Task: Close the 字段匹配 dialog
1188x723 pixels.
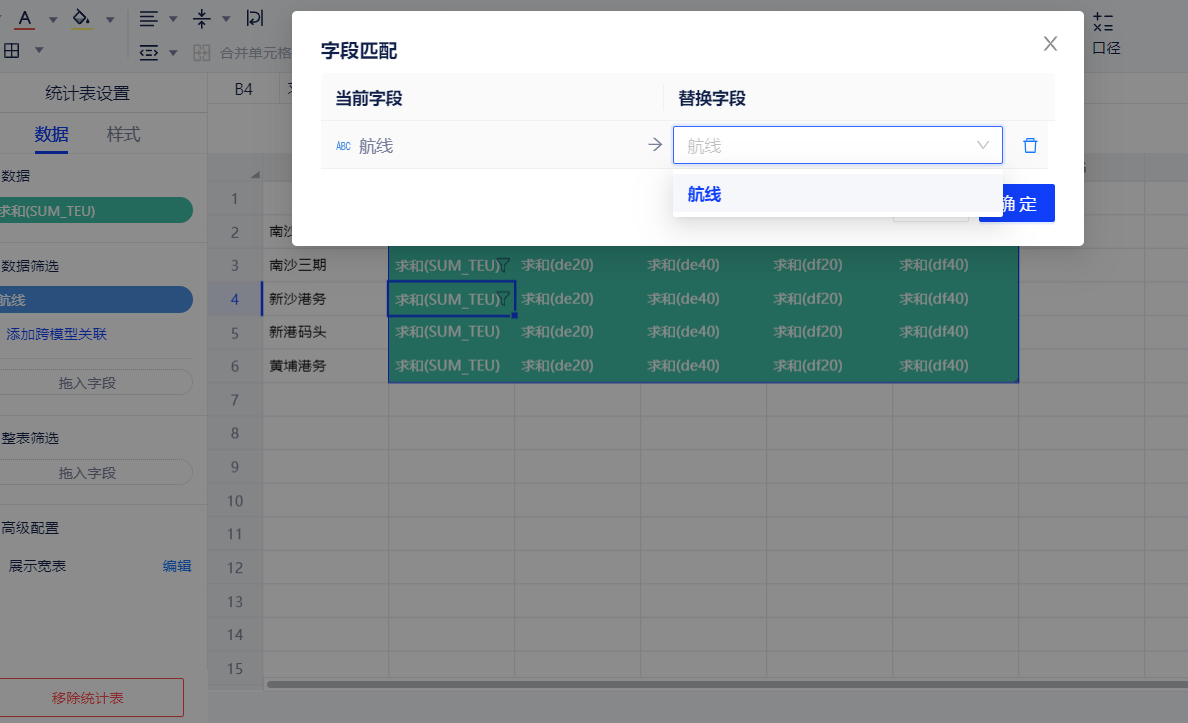Action: pos(1050,43)
